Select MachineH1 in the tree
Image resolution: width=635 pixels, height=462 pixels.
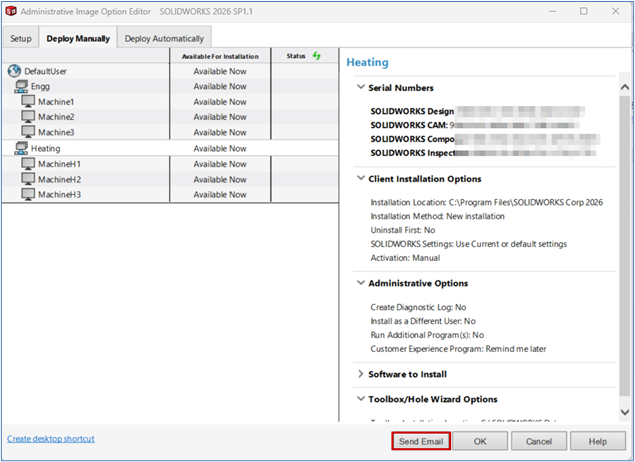(x=60, y=164)
